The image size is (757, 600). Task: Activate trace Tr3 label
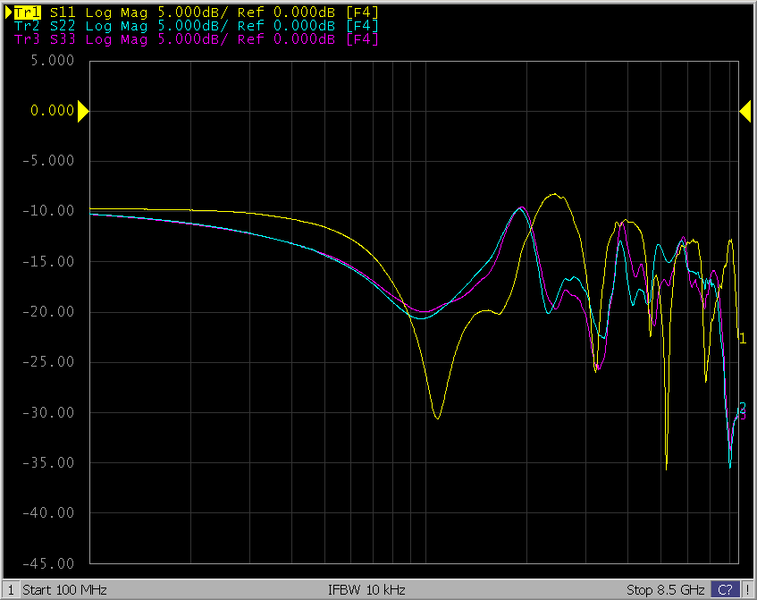[x=27, y=39]
